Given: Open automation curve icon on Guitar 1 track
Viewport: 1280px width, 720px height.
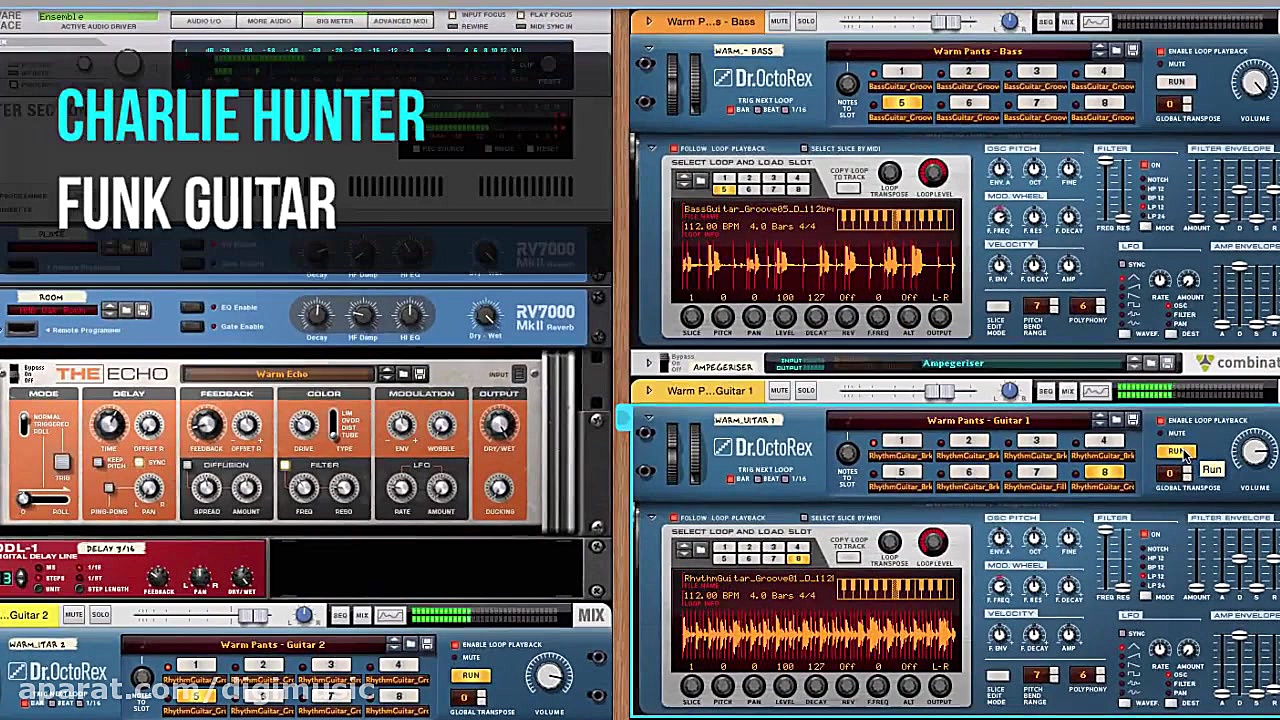Looking at the screenshot, I should 1096,391.
